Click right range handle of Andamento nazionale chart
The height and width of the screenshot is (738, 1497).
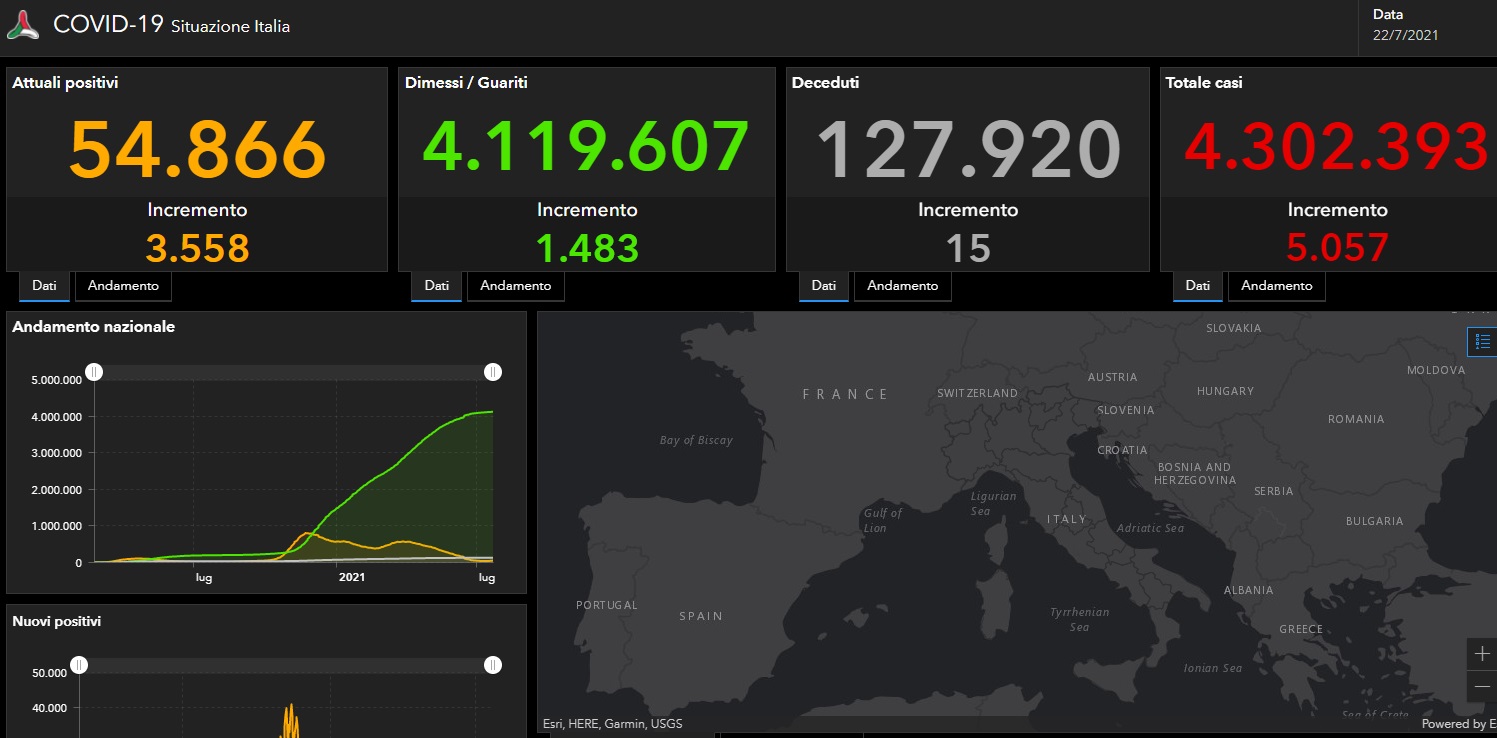point(493,372)
